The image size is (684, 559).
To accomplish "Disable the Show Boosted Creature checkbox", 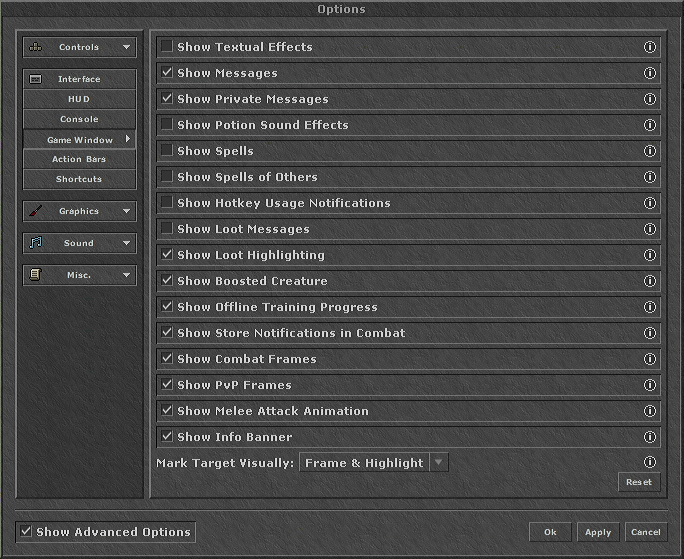I will pyautogui.click(x=167, y=280).
